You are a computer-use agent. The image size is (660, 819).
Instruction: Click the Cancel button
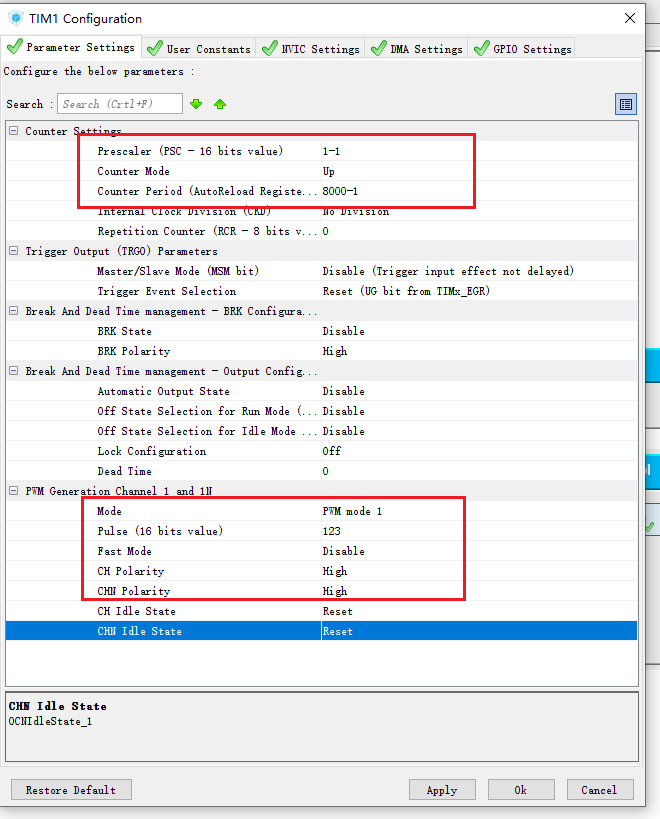tap(600, 790)
